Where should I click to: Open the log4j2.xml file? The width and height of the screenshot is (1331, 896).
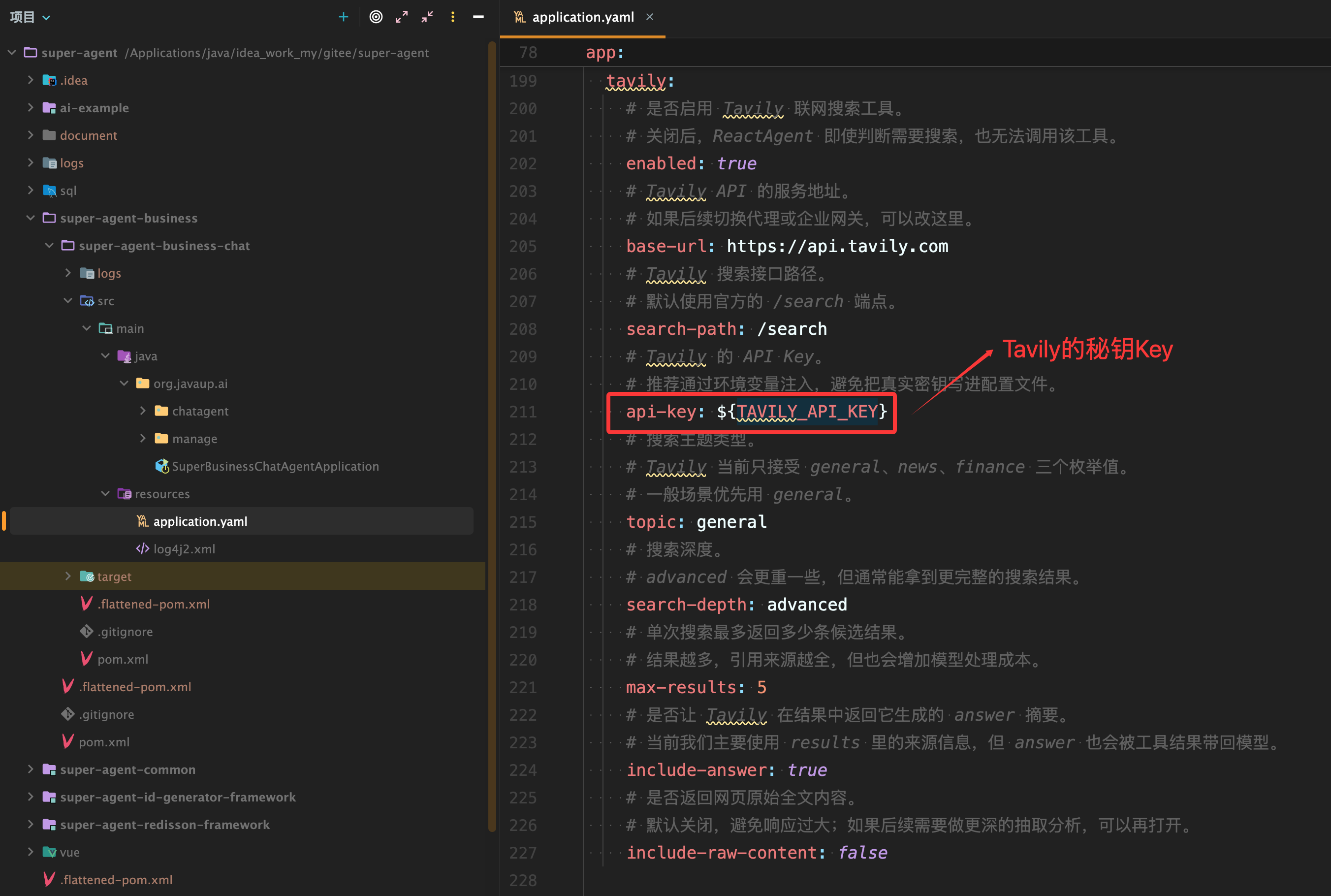click(x=184, y=549)
